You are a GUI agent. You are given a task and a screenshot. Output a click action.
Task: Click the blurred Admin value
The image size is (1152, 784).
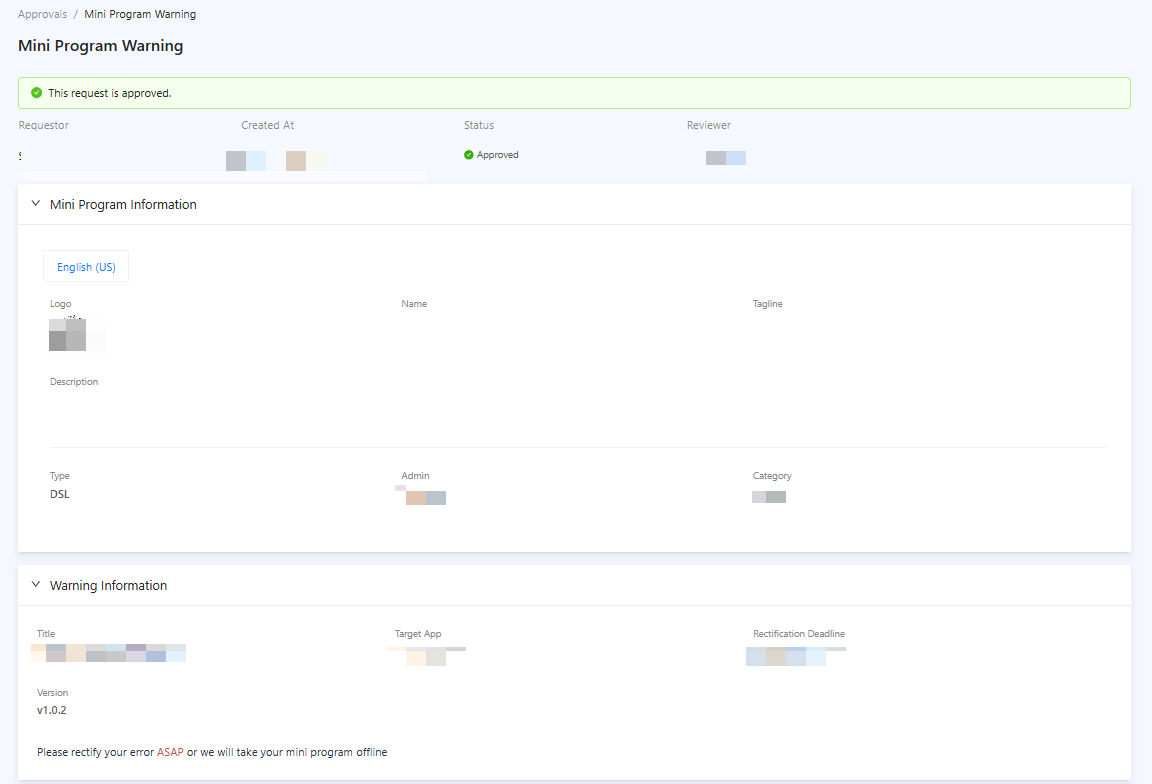click(x=425, y=497)
